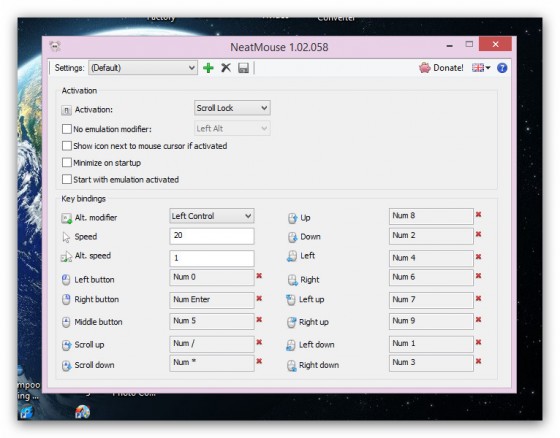Click the desktop shortcut icon below NeatMouse window
The image size is (560, 438).
click(82, 412)
